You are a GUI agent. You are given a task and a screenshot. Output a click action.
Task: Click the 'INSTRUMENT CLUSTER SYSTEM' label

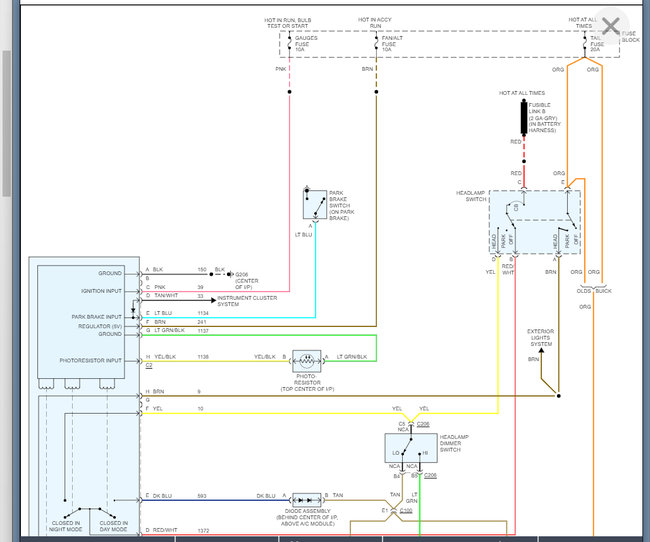pyautogui.click(x=247, y=301)
